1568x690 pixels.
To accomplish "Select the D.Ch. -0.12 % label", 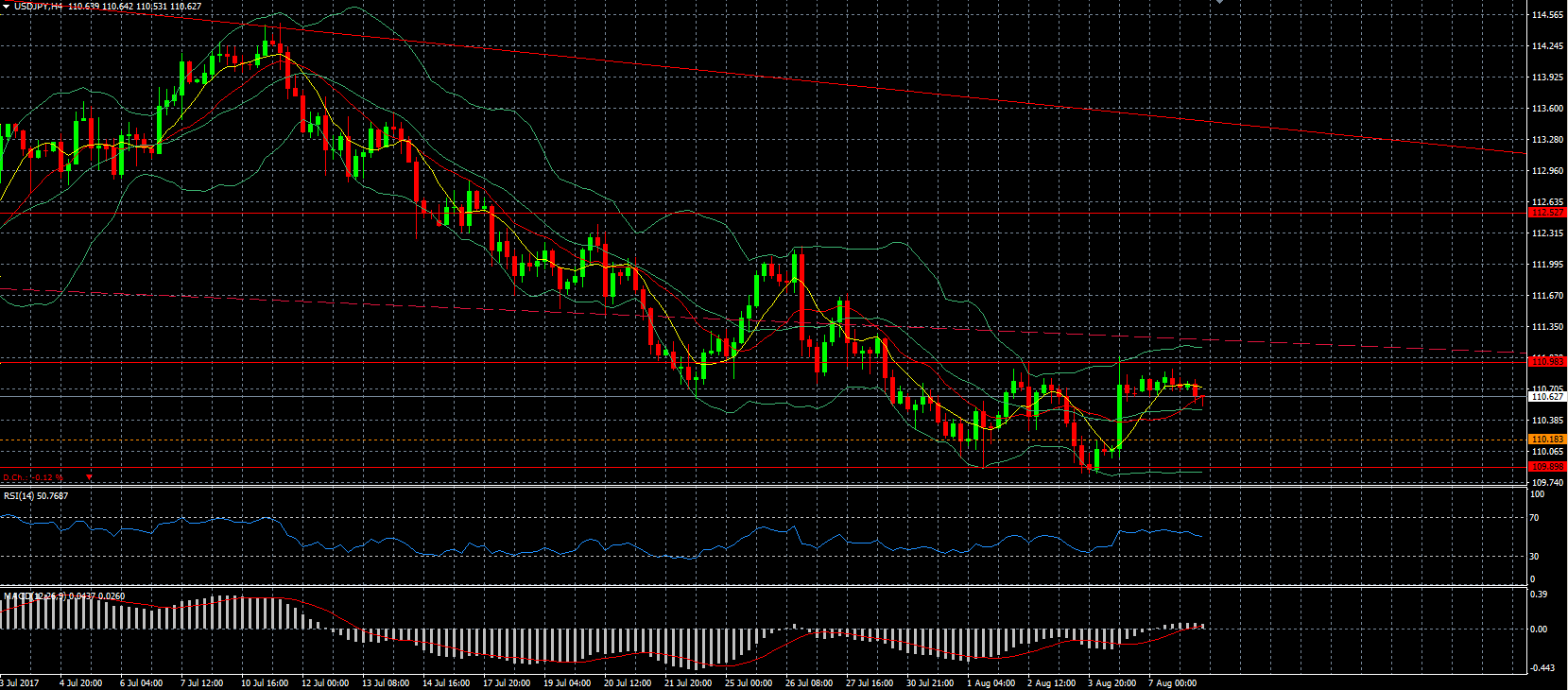I will pyautogui.click(x=34, y=477).
